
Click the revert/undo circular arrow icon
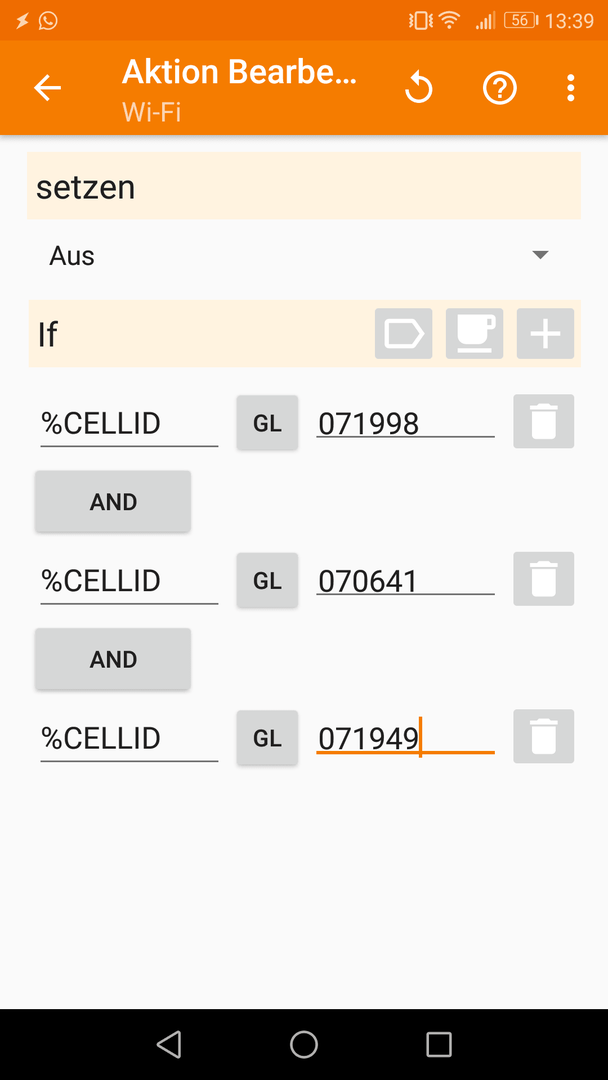click(418, 88)
